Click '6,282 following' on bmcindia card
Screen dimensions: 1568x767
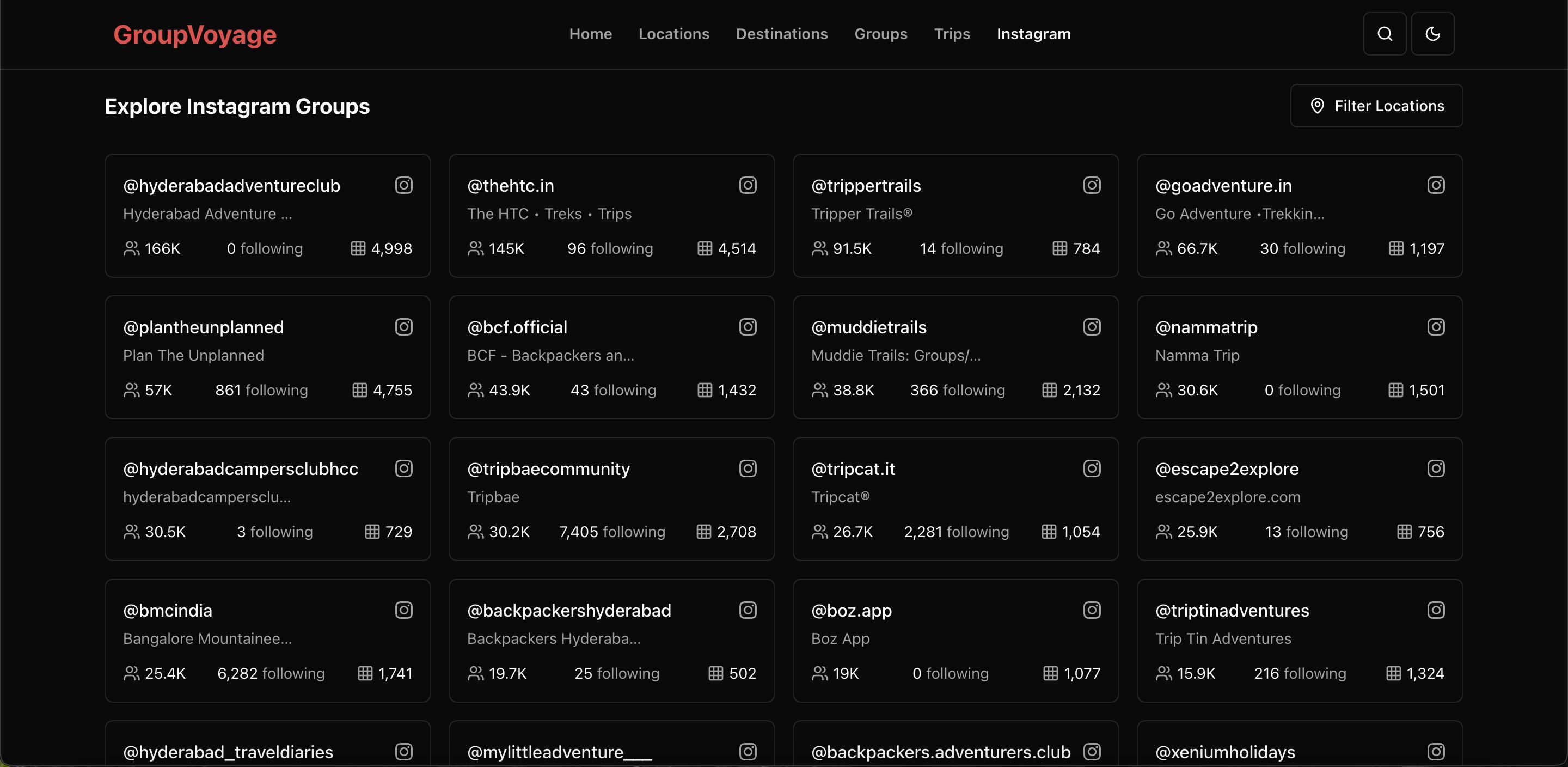coord(271,674)
